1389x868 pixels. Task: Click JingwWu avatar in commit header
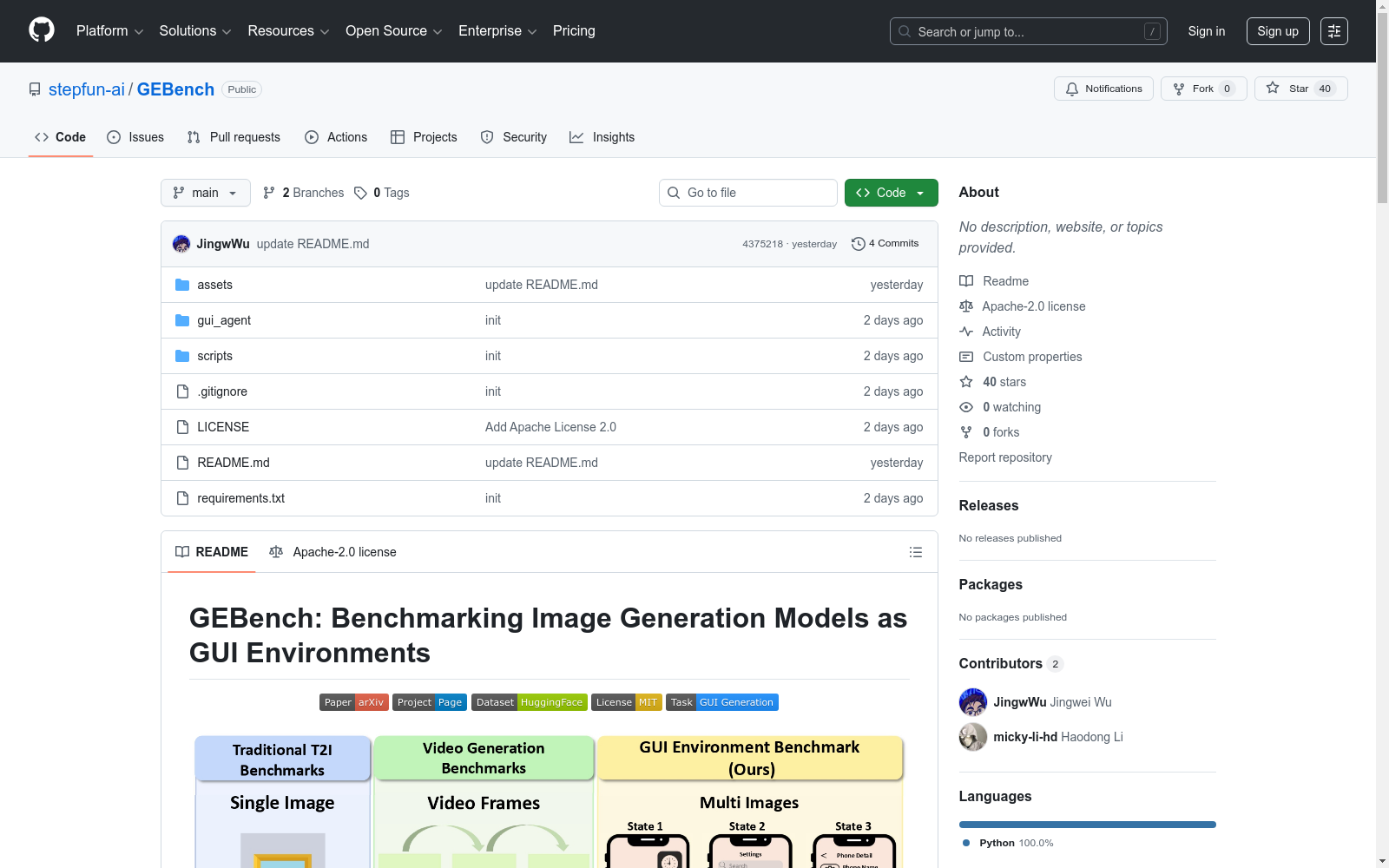[181, 244]
